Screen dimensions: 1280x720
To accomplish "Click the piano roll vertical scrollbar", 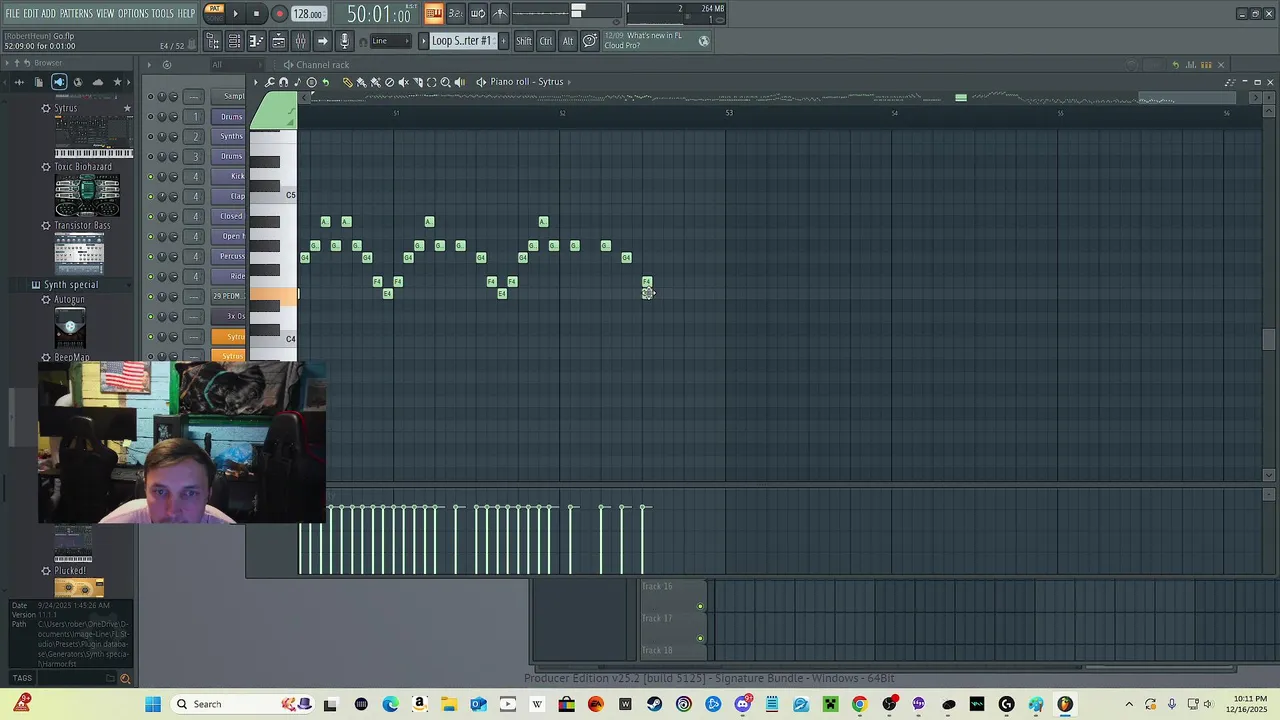I will point(1269,340).
